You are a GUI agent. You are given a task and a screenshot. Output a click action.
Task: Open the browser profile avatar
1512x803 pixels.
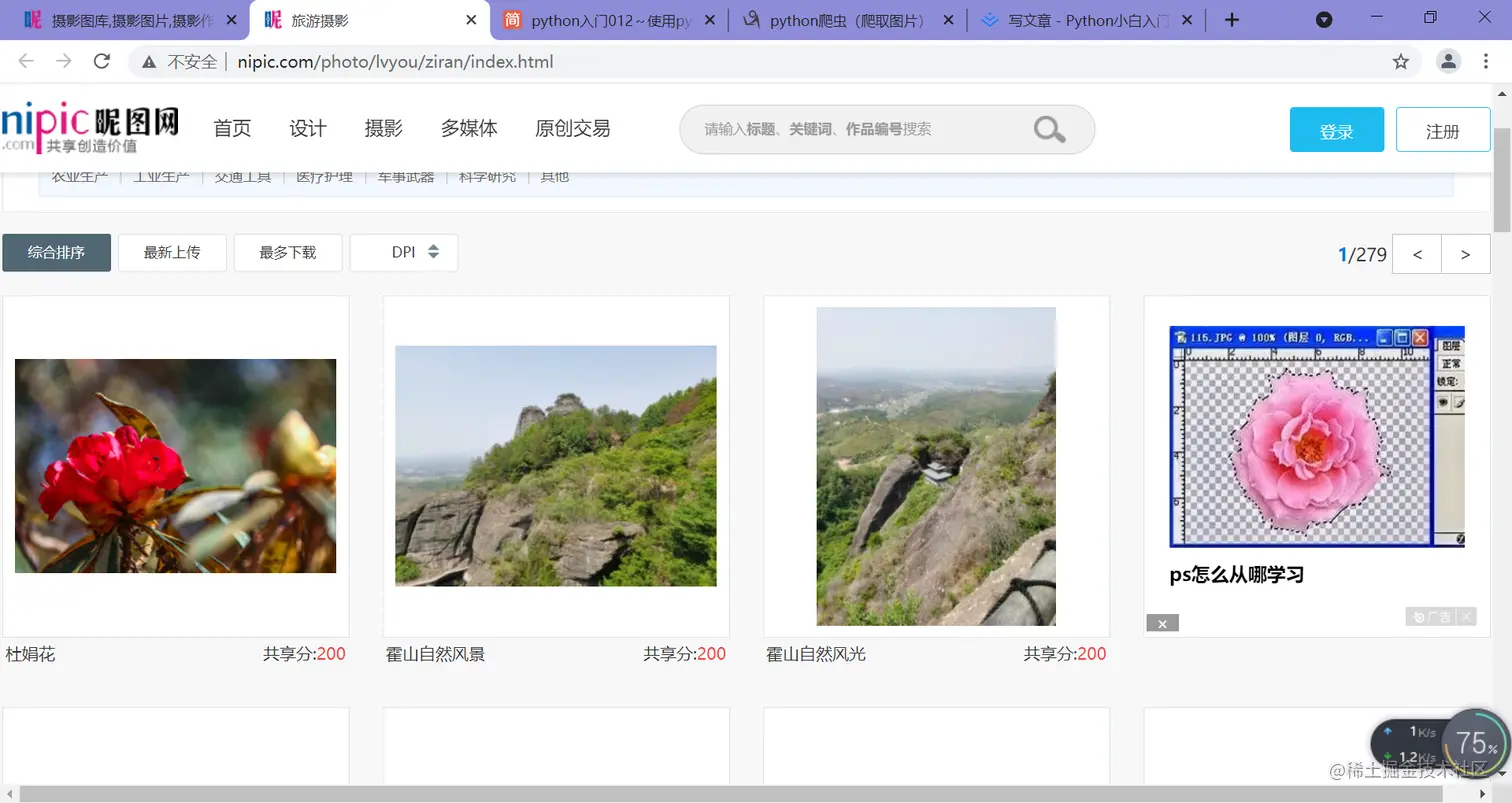coord(1449,62)
